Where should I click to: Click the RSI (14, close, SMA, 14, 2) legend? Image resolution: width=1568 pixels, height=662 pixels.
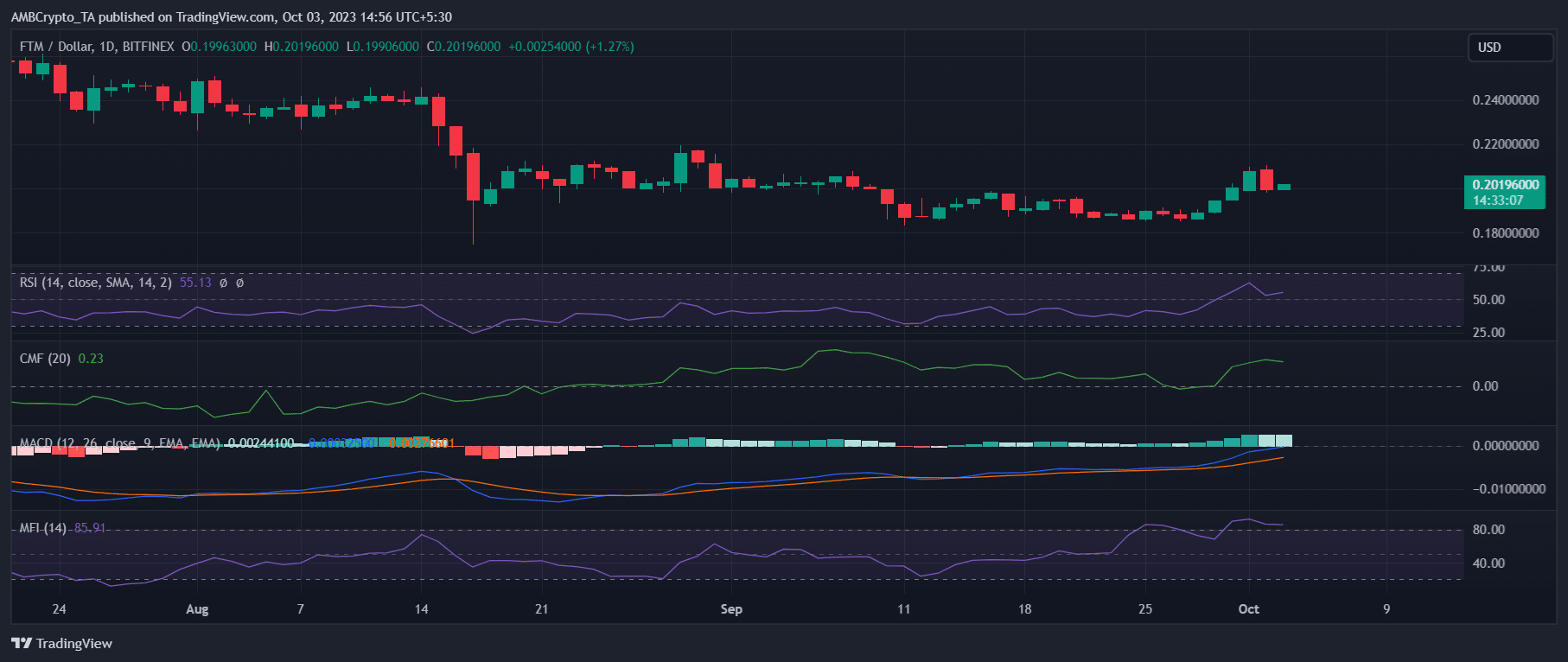tap(96, 283)
